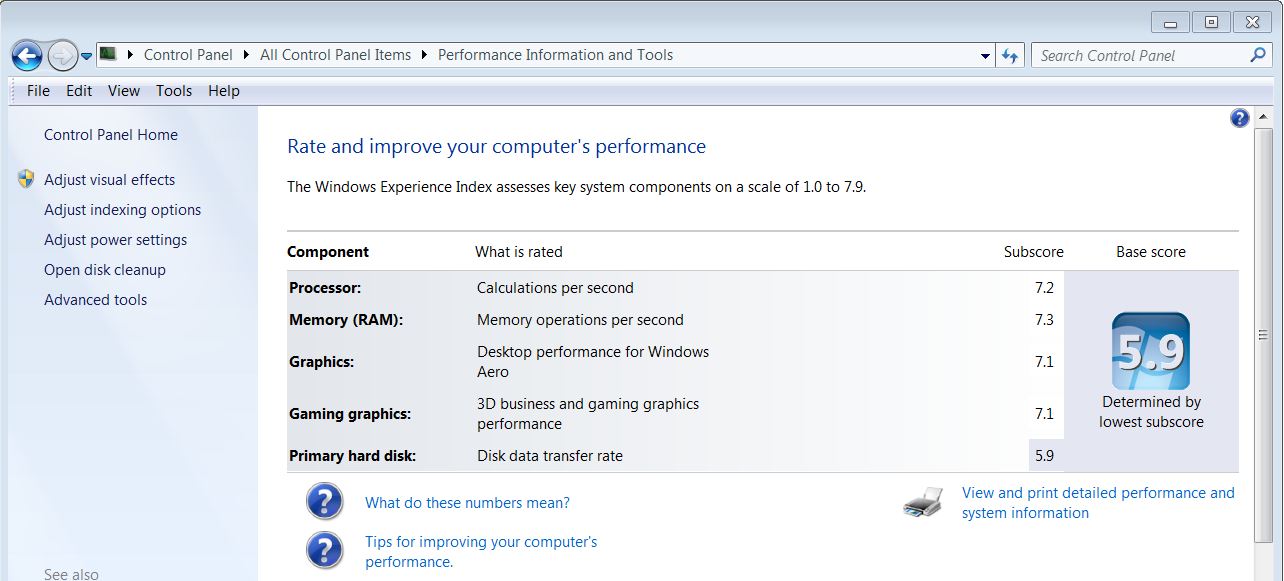The height and width of the screenshot is (581, 1284).
Task: Expand the root breadcrumb arrow before Control Panel
Action: click(x=131, y=55)
